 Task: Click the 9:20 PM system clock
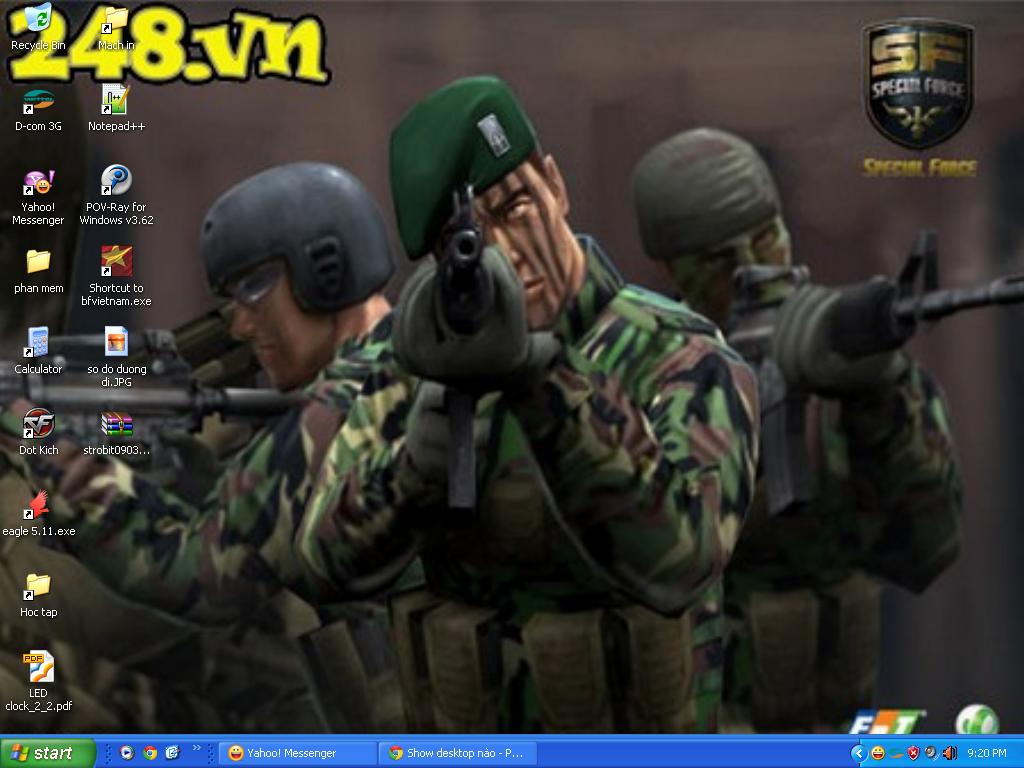coord(987,754)
